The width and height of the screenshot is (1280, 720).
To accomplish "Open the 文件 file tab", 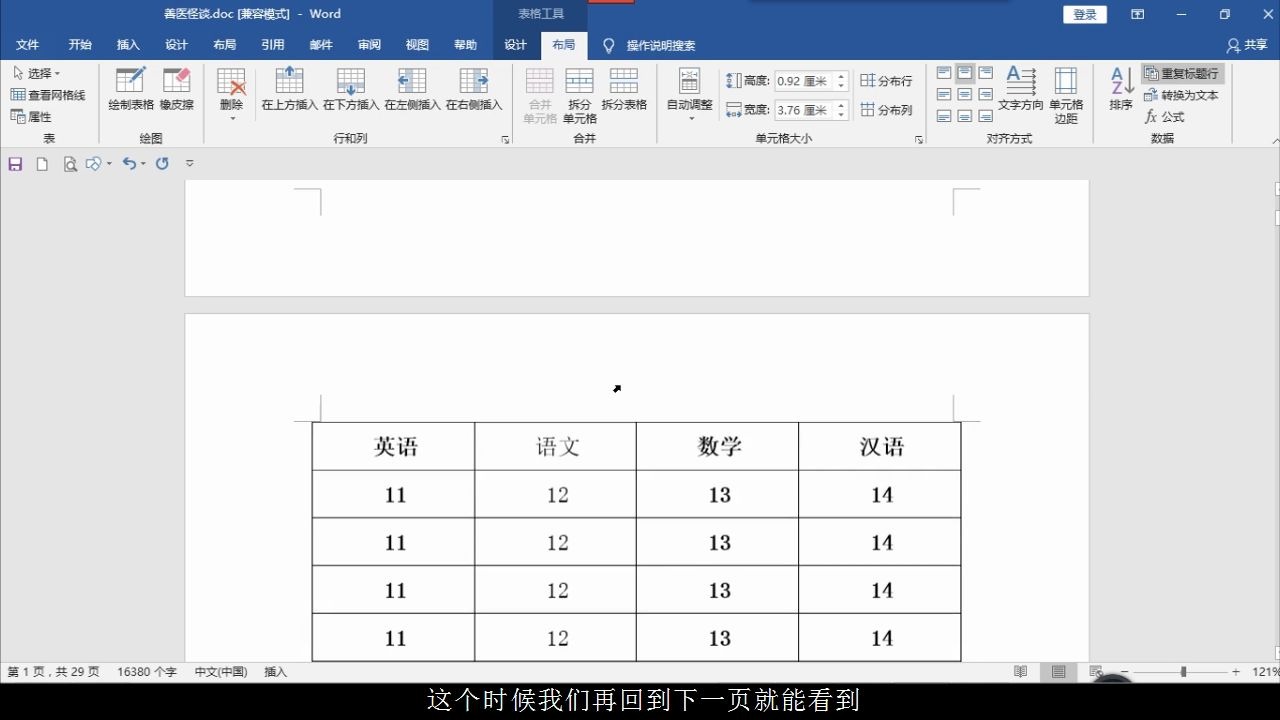I will click(27, 45).
